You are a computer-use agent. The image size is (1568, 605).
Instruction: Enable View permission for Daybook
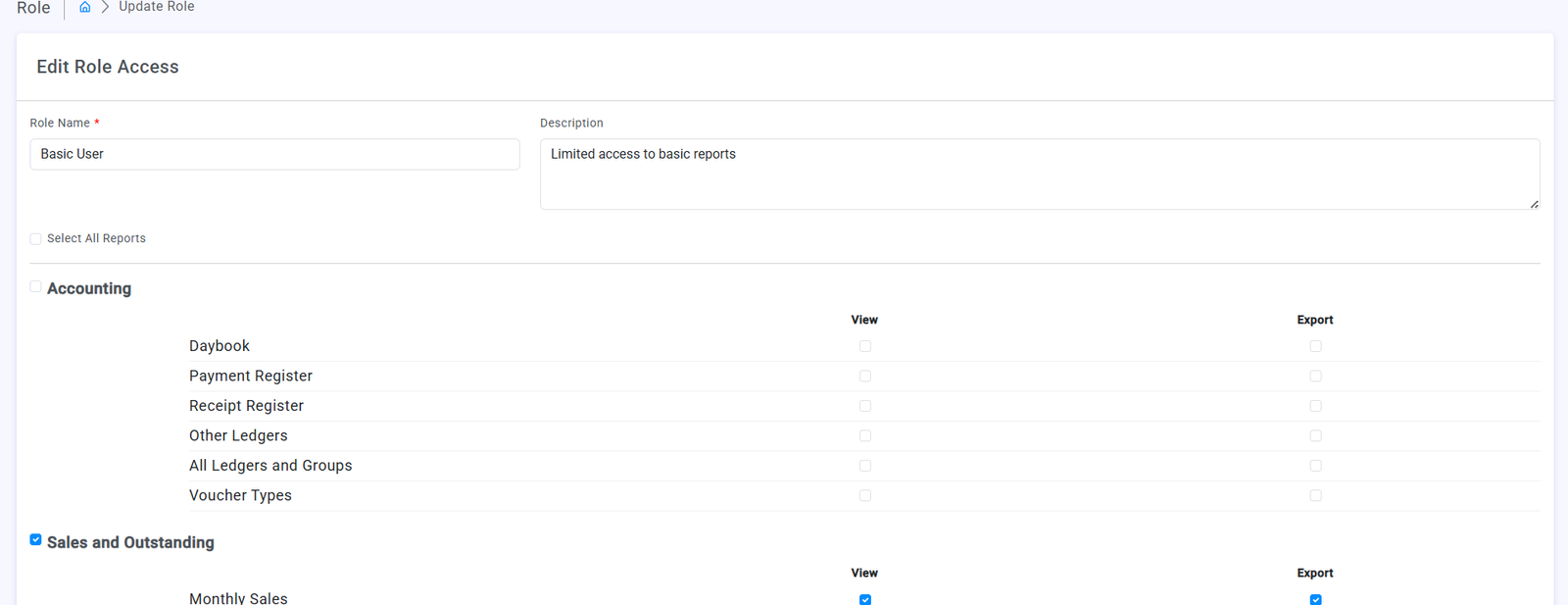click(865, 346)
